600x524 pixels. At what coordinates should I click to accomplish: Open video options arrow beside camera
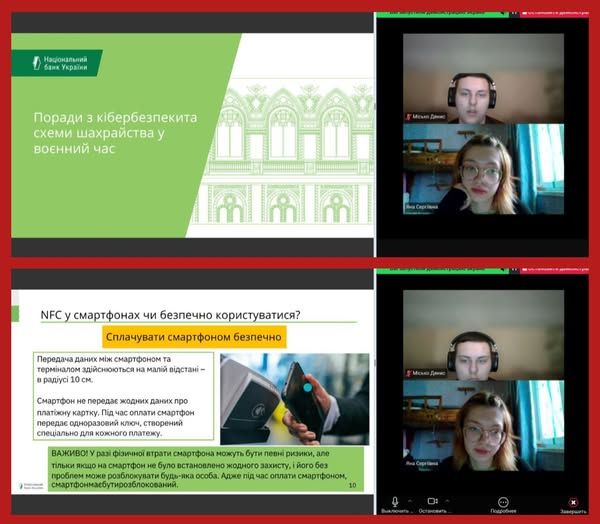click(x=447, y=501)
